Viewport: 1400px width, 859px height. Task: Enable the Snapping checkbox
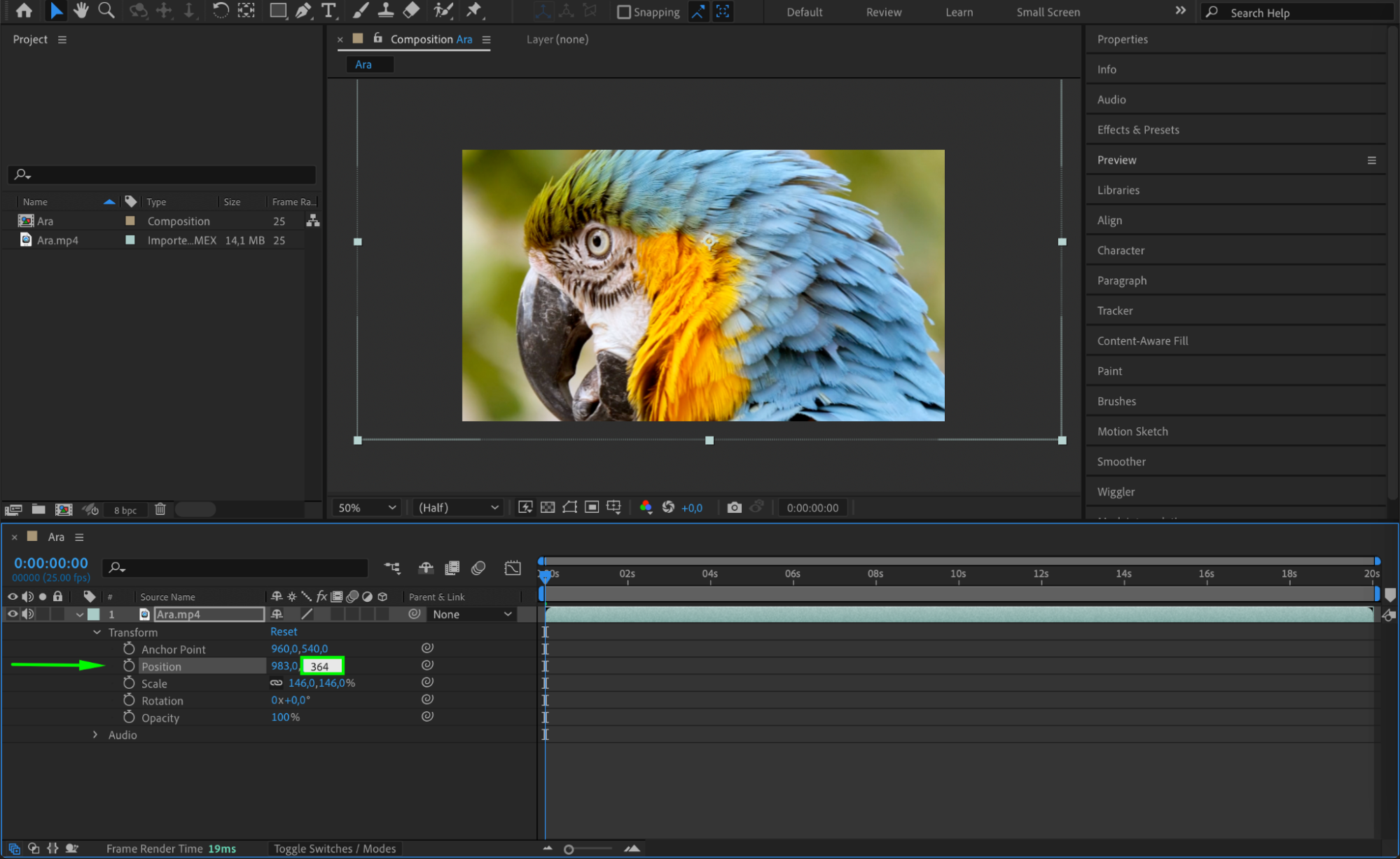(623, 12)
